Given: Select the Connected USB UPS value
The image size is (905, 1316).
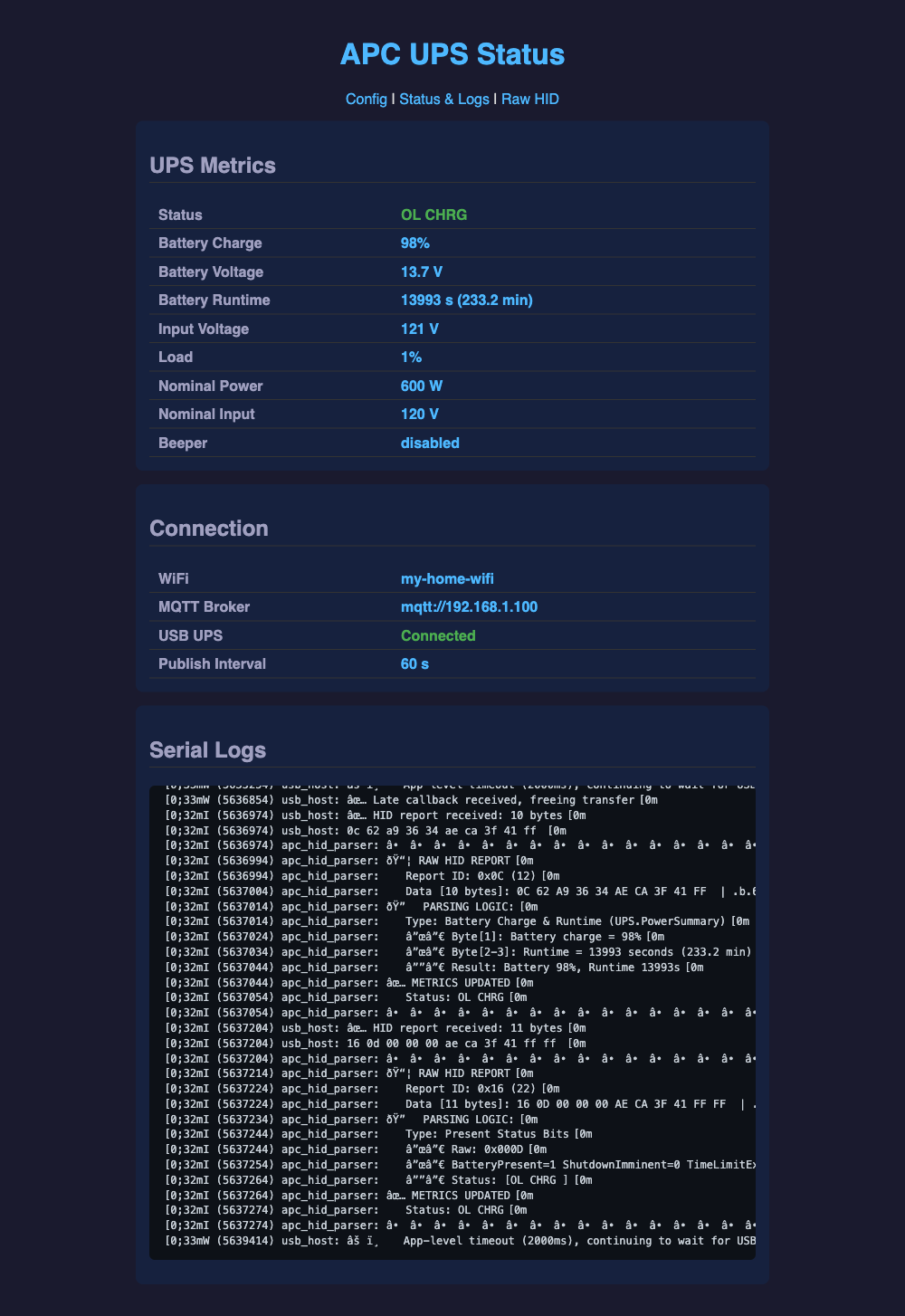Looking at the screenshot, I should 438,635.
